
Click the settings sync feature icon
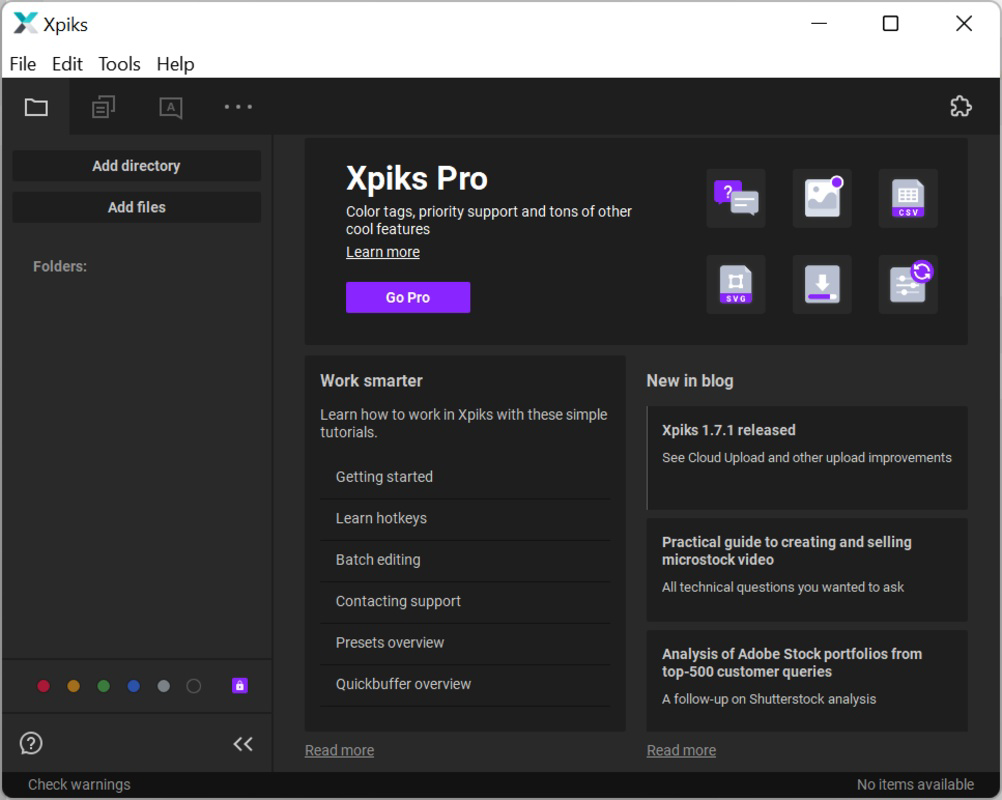(907, 284)
